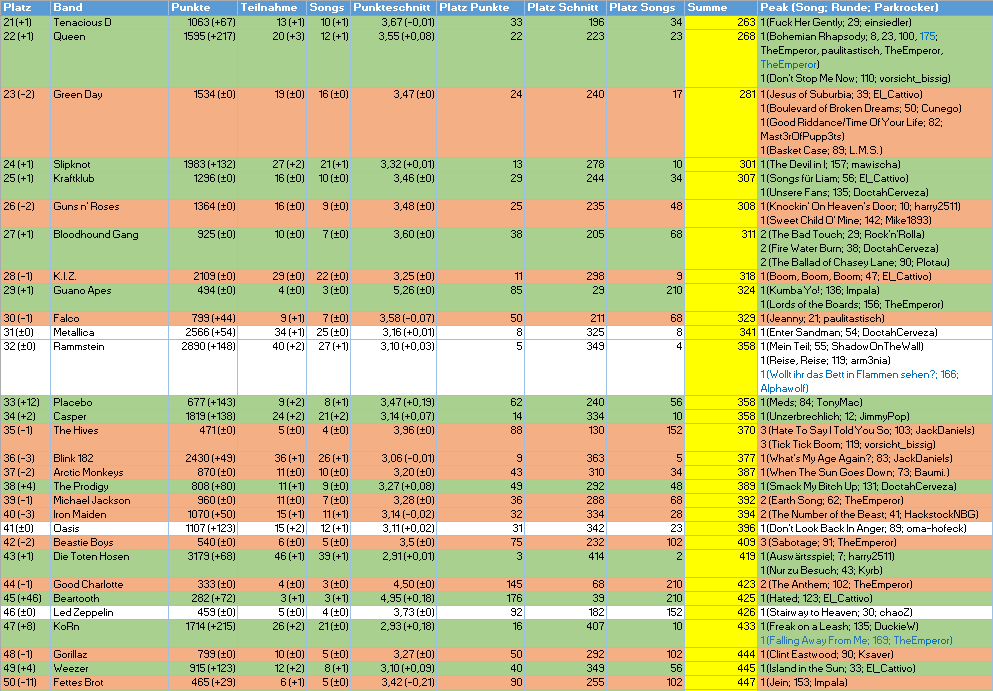Screen dimensions: 993x691
Task: Select the Falco band cell
Action: pos(110,318)
